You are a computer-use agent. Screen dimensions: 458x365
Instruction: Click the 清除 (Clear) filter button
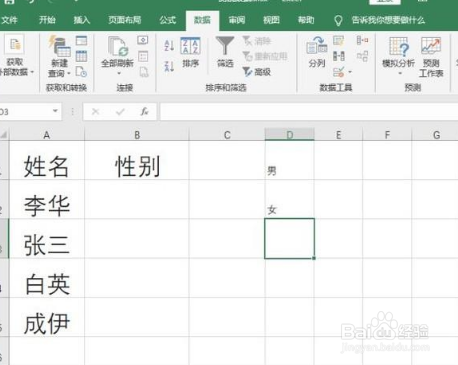pyautogui.click(x=257, y=41)
